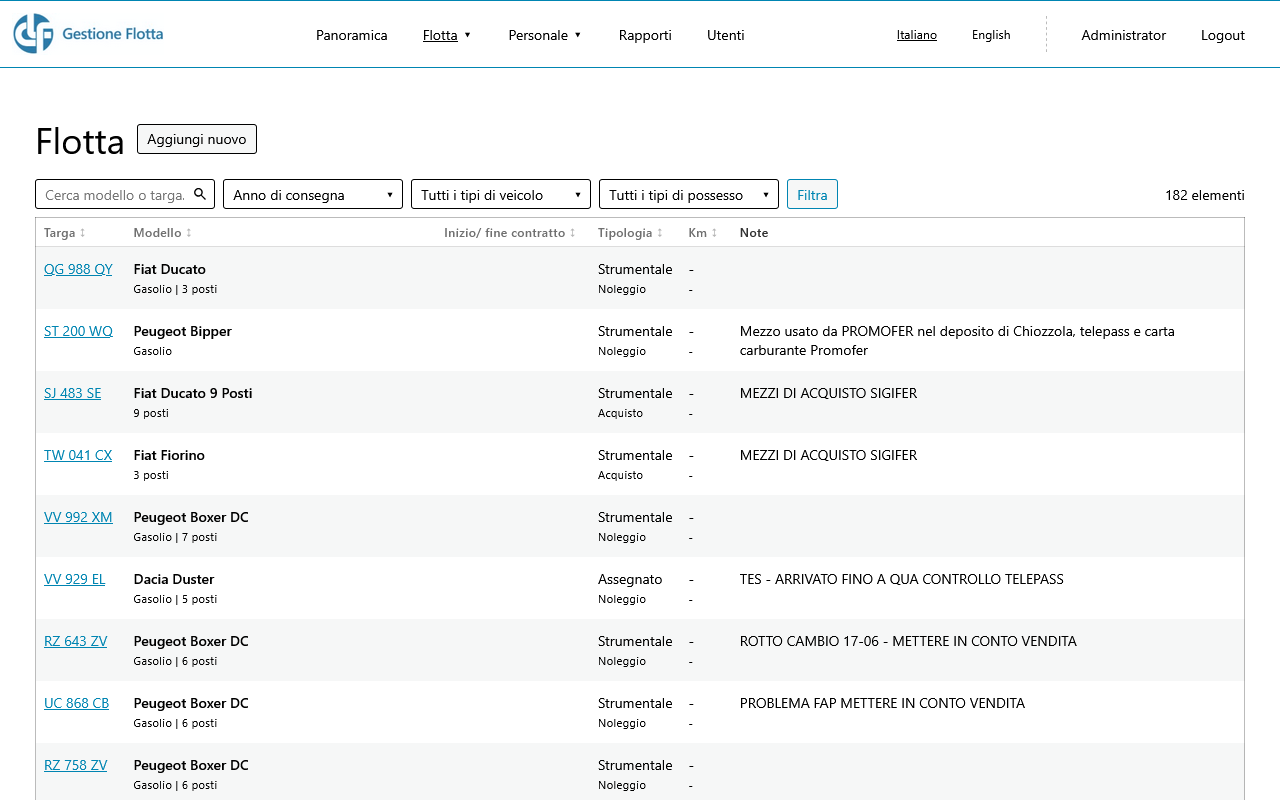Open the Administrator profile
1280x800 pixels.
coord(1124,35)
